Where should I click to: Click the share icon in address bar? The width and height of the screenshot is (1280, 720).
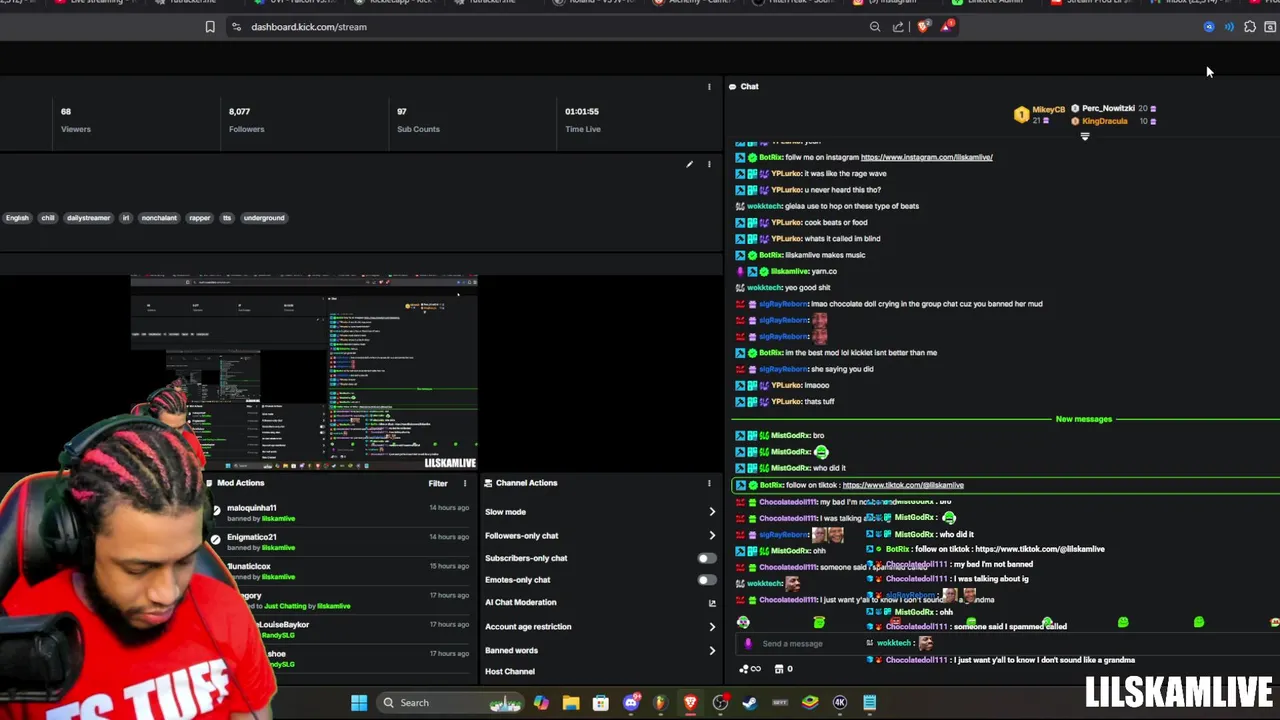pos(898,27)
